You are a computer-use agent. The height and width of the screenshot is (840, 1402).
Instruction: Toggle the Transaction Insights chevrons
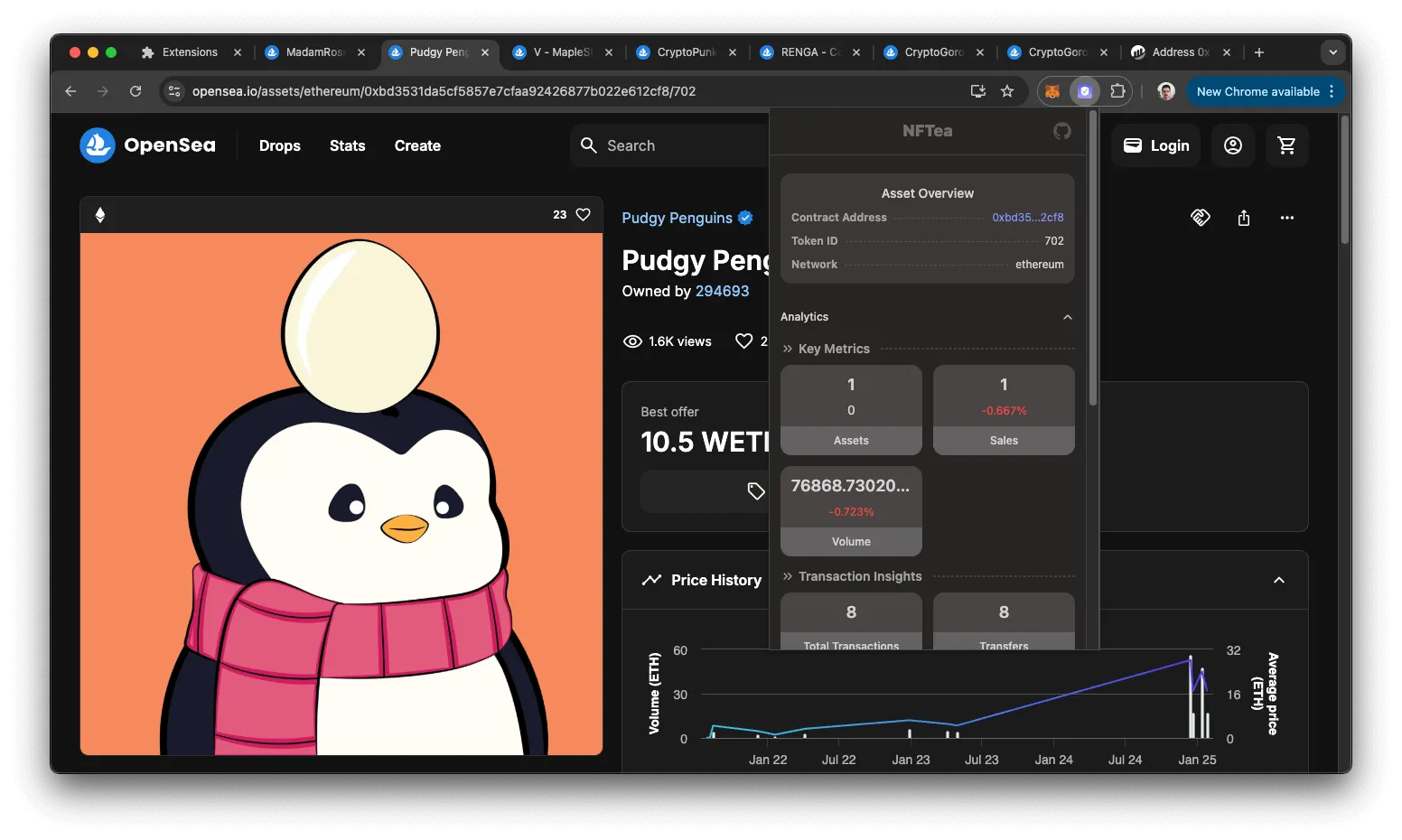pyautogui.click(x=788, y=576)
